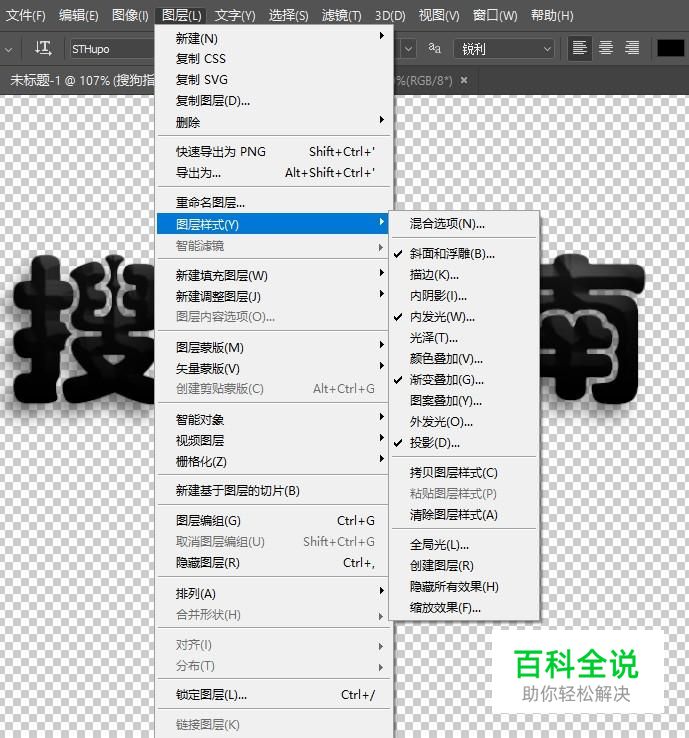Toggle 斜面和浮雕(B) bevel and emboss effect
The width and height of the screenshot is (689, 738).
tap(464, 254)
